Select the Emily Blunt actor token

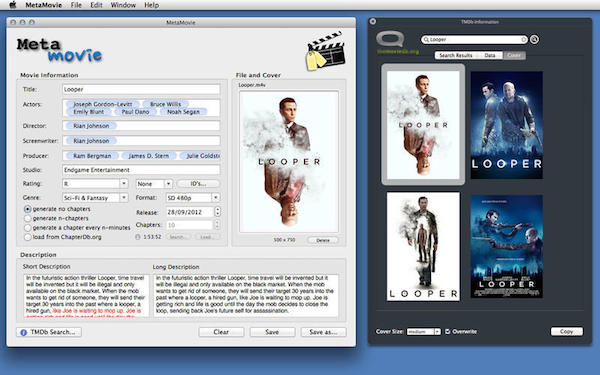[88, 112]
